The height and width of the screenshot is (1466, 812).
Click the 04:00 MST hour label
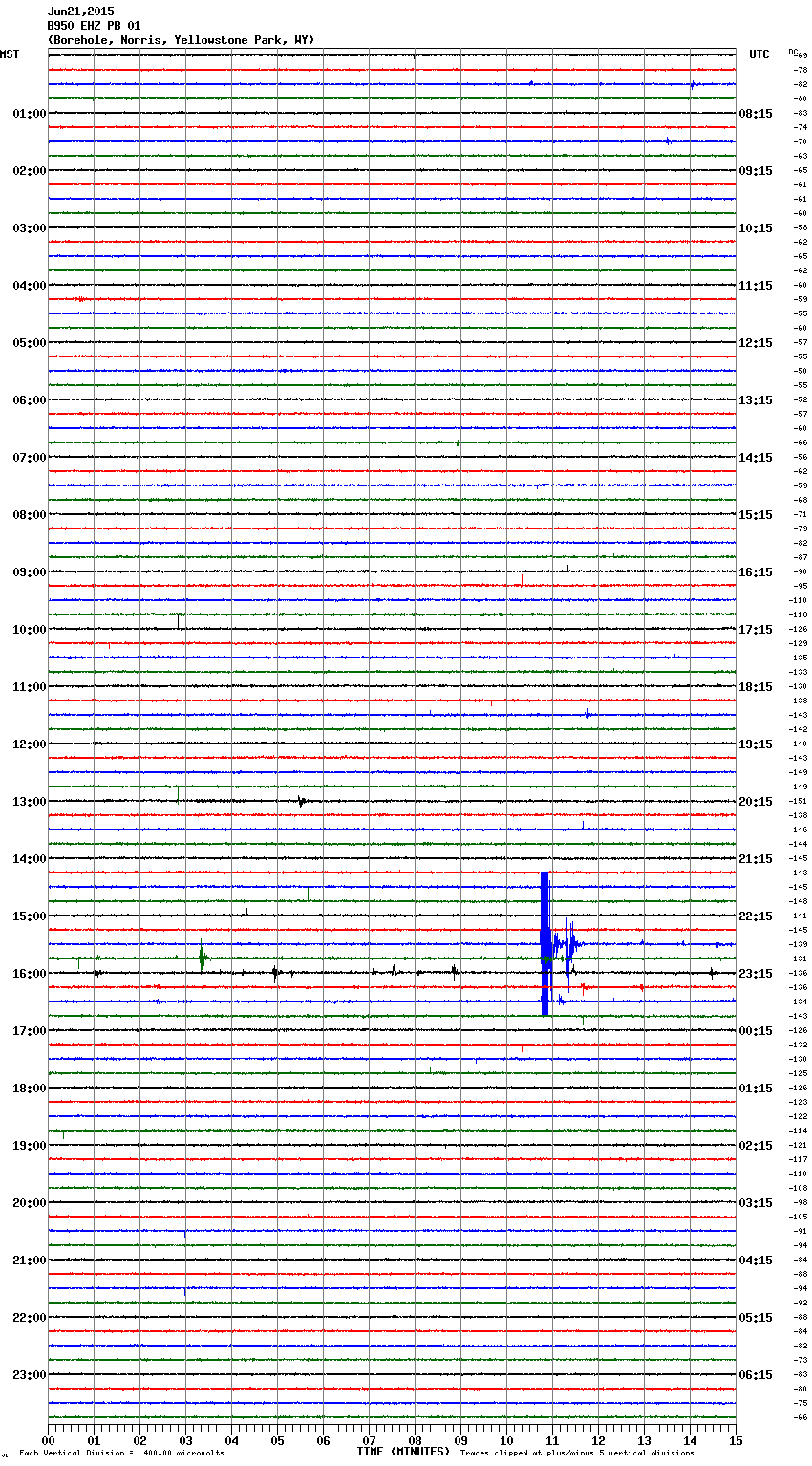pyautogui.click(x=30, y=286)
